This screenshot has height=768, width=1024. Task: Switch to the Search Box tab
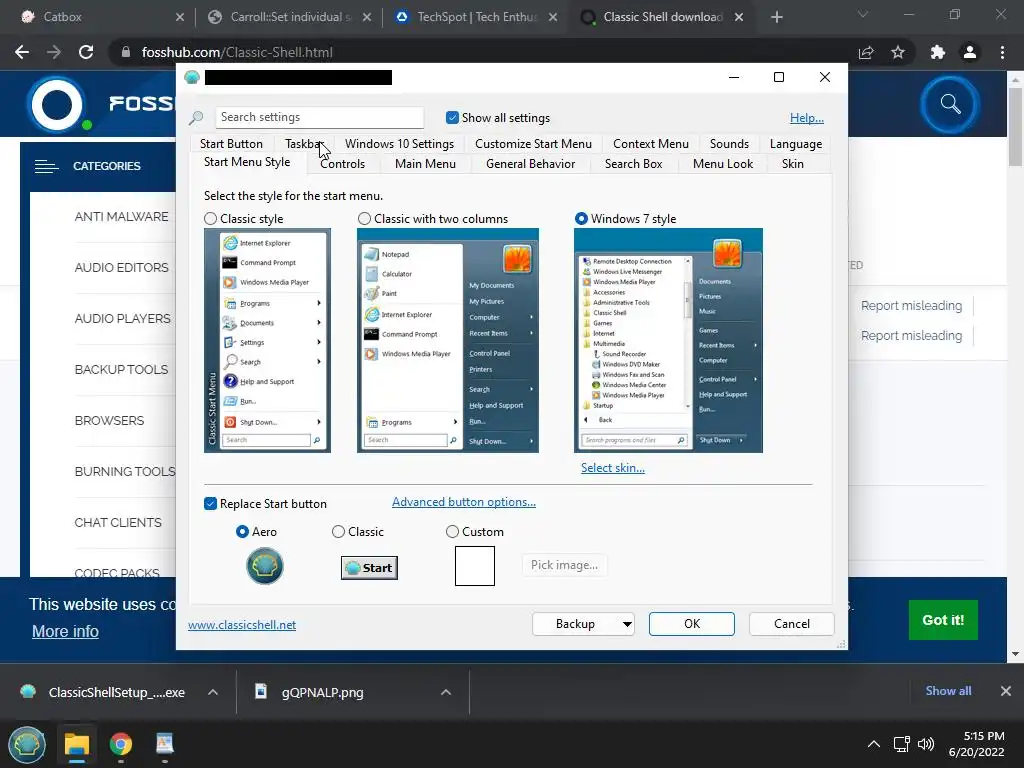coord(633,164)
